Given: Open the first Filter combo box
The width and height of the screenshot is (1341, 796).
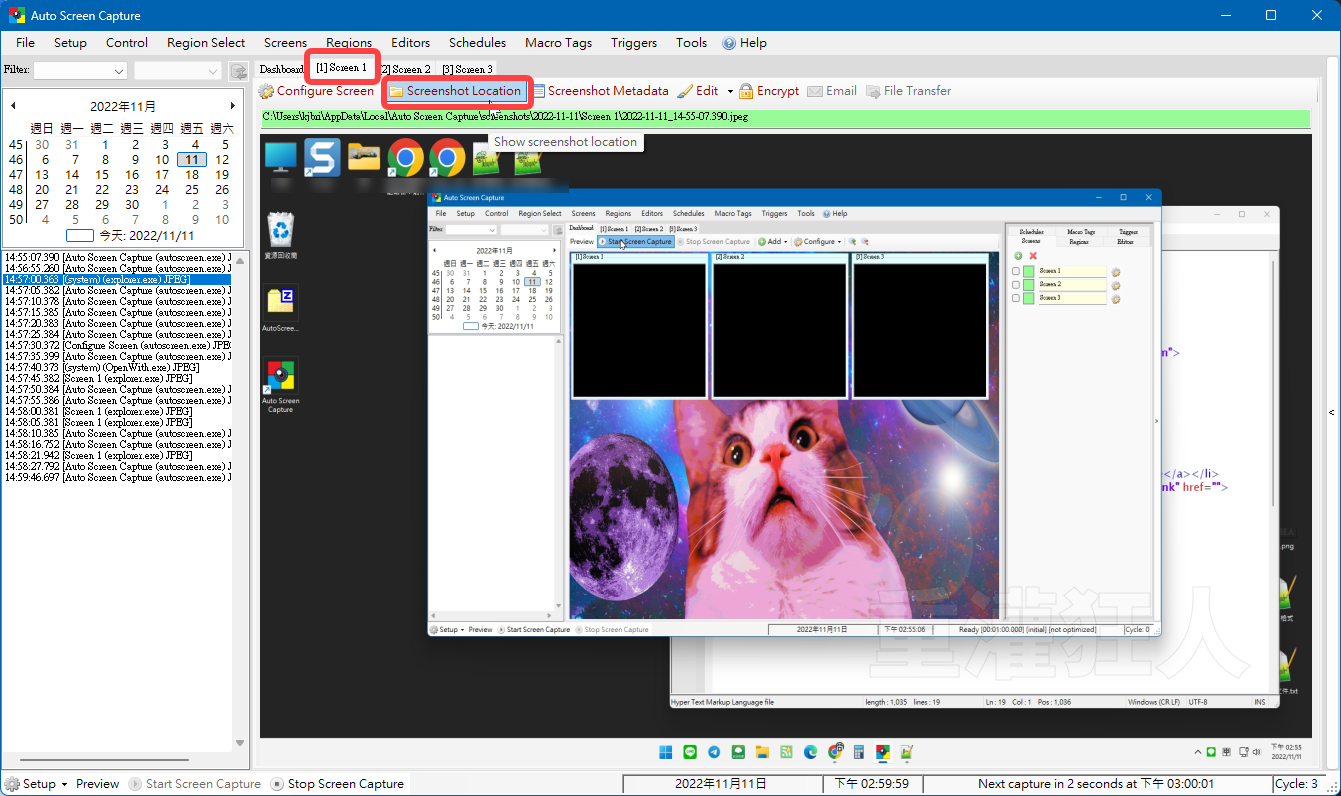Looking at the screenshot, I should click(x=80, y=71).
